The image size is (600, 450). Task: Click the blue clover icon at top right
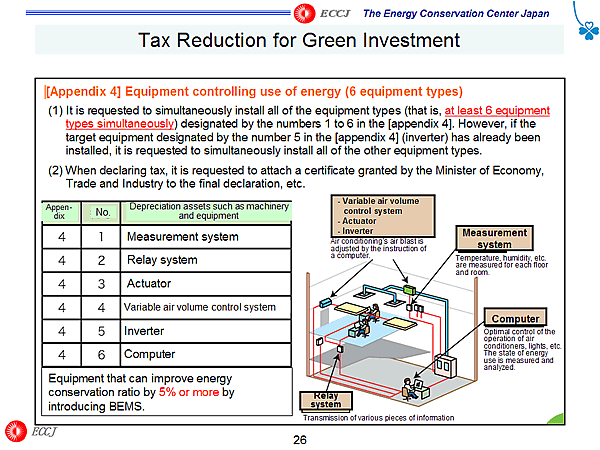[x=588, y=30]
